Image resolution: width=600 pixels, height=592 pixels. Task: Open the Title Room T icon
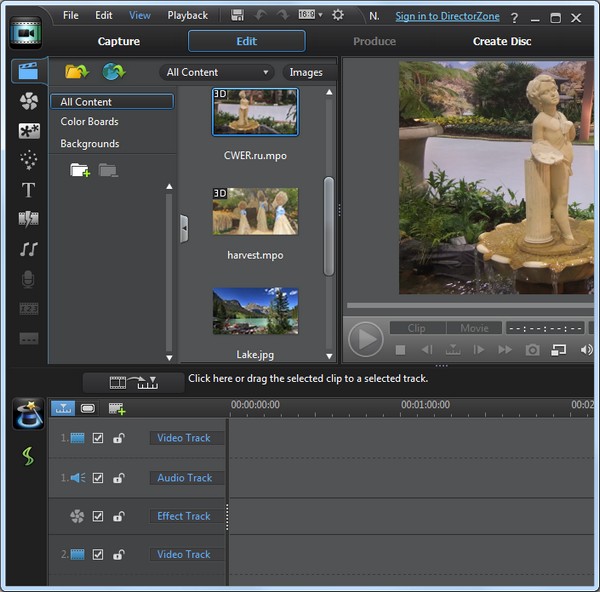tap(28, 190)
